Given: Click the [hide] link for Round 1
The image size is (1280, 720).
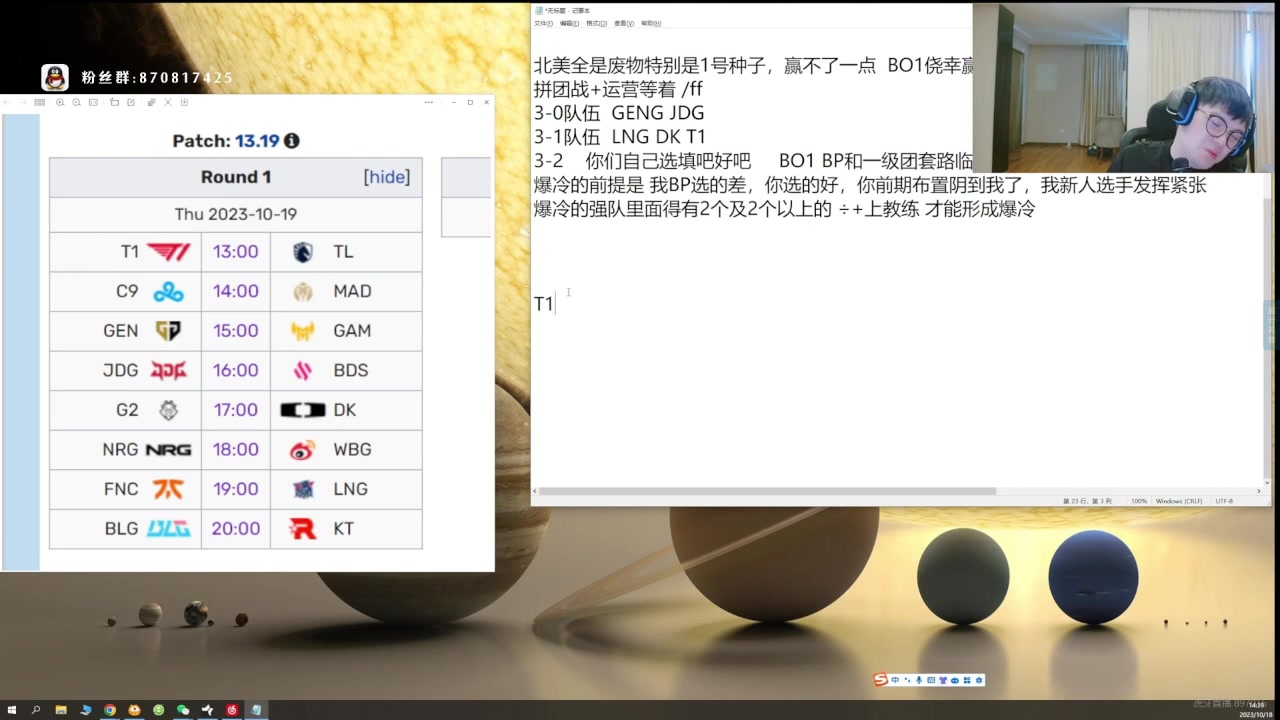Looking at the screenshot, I should 386,177.
